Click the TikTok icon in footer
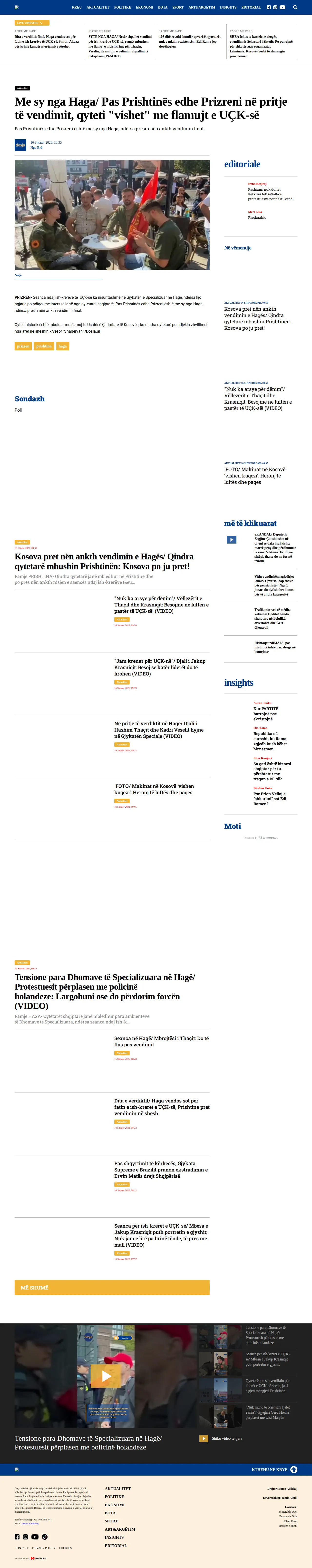 pos(44,1537)
